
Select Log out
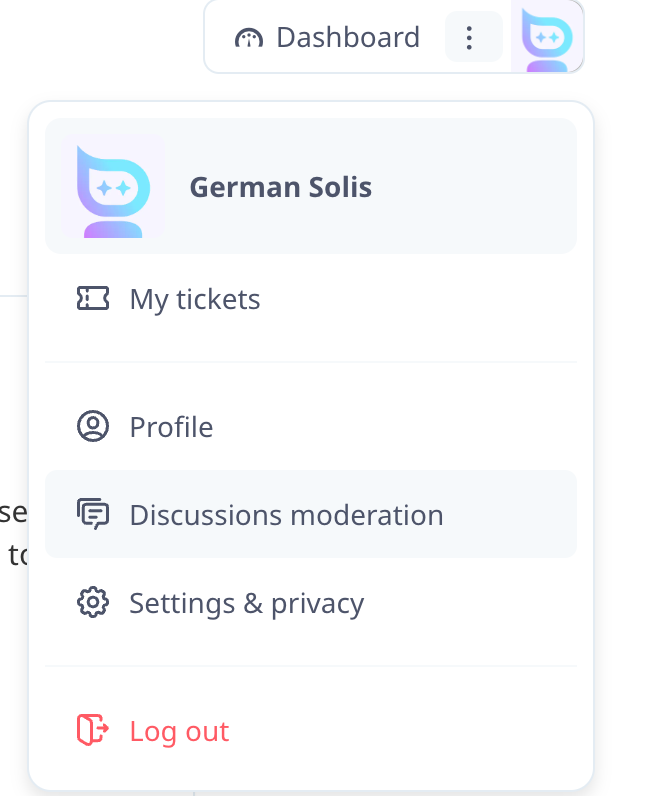[311, 731]
